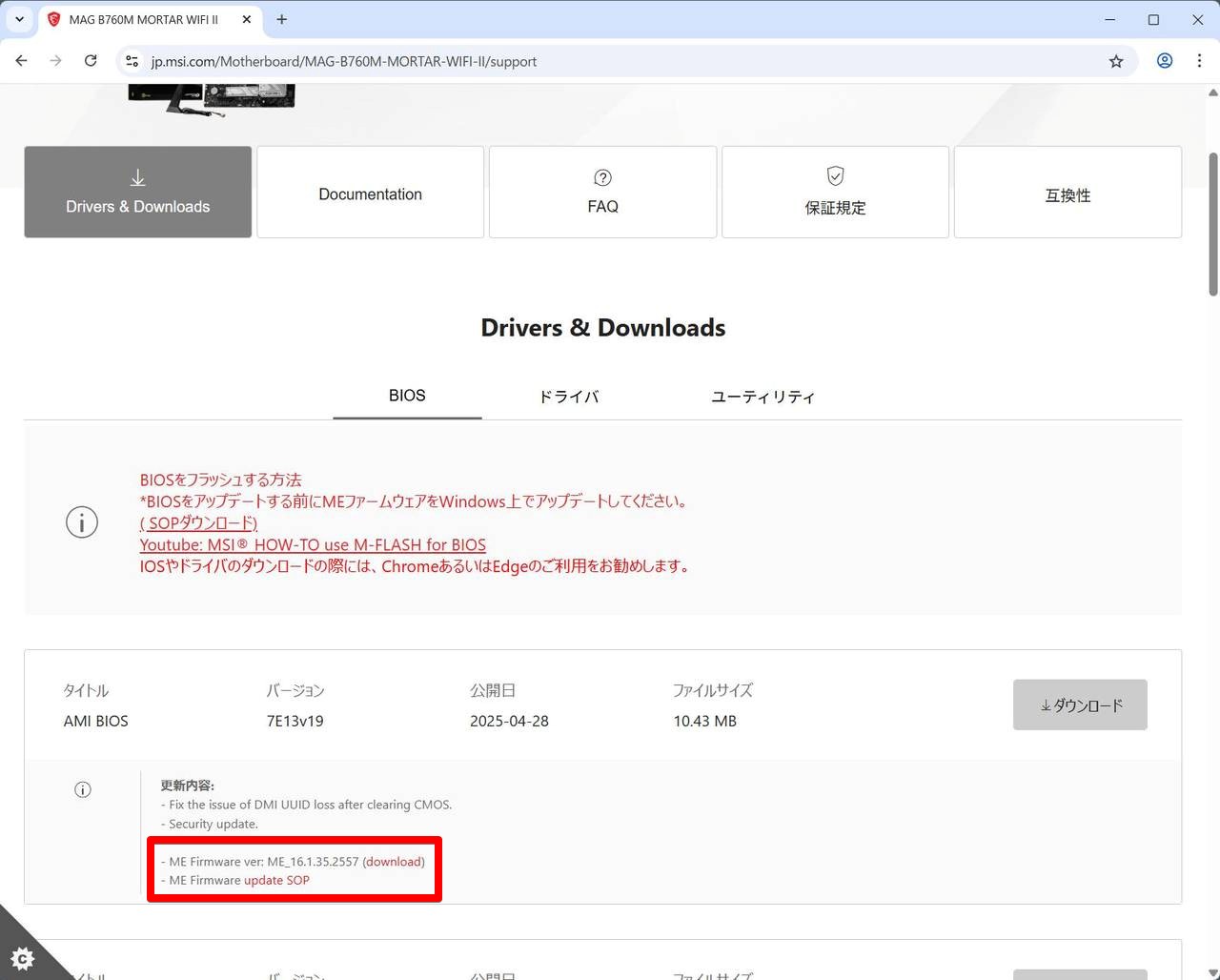Switch to the ドライバ tab
This screenshot has width=1220, height=980.
tap(569, 397)
